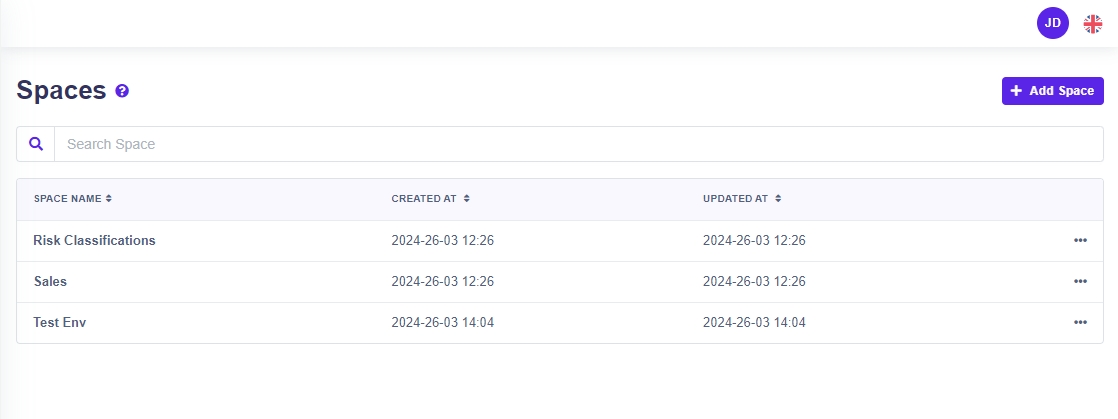Sort by the Space Name sort arrows
This screenshot has height=419, width=1118.
tap(109, 199)
